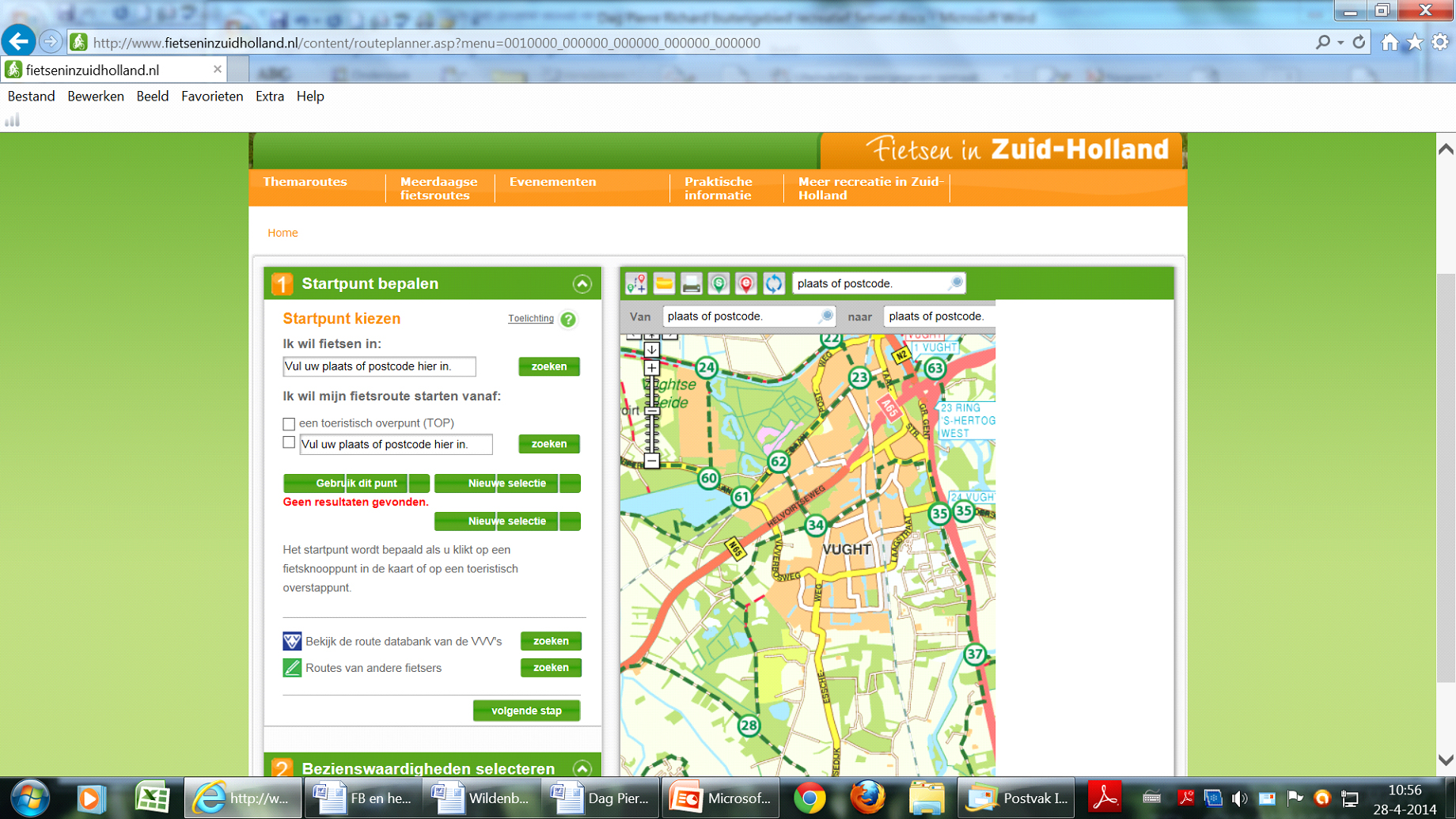Image resolution: width=1456 pixels, height=819 pixels.
Task: Set start point with green S marker
Action: pos(719,283)
